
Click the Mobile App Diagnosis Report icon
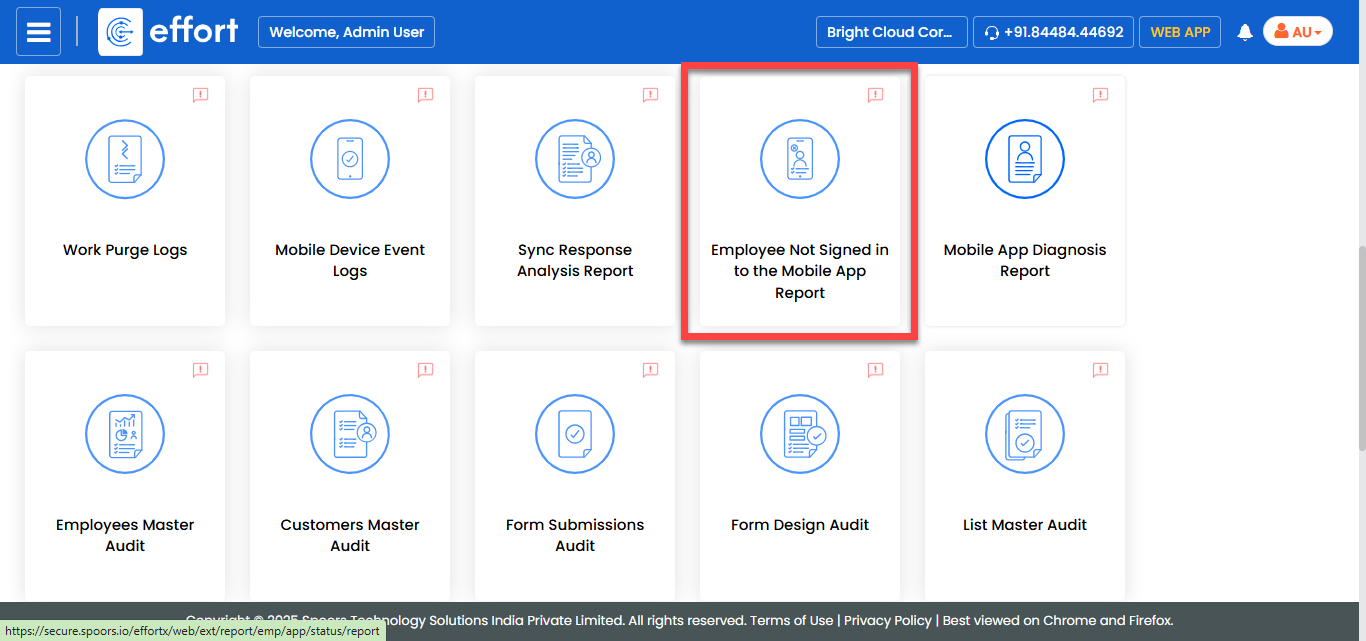pyautogui.click(x=1025, y=160)
